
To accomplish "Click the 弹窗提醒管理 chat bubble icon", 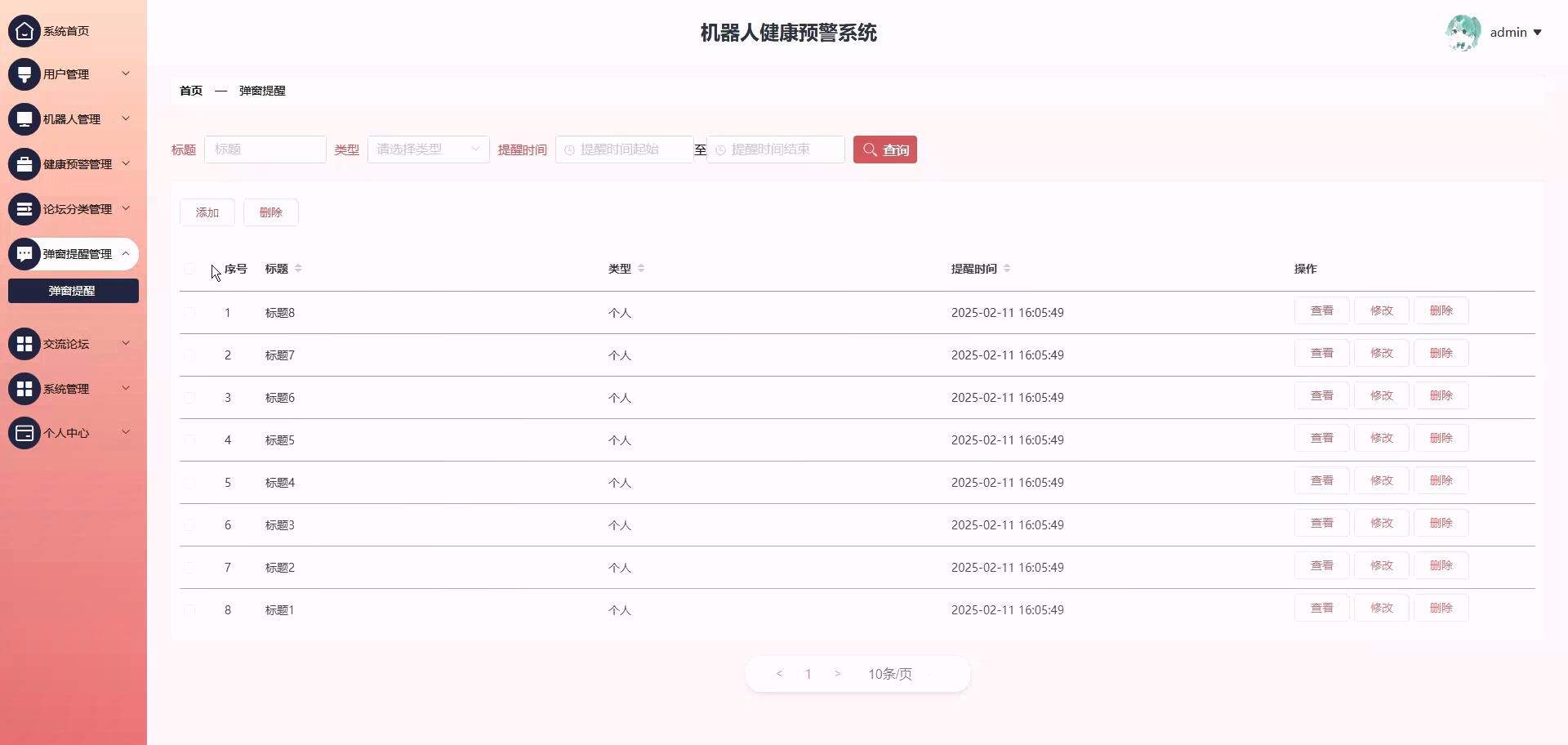I will (24, 254).
